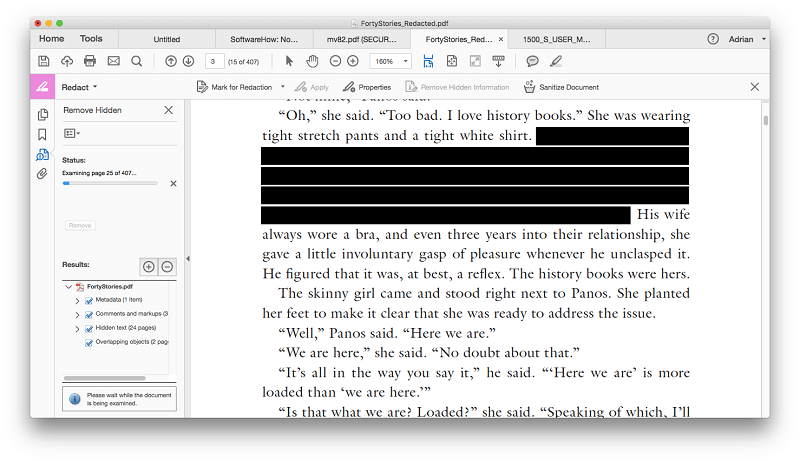Click the examination progress bar
The width and height of the screenshot is (800, 461).
coord(110,183)
